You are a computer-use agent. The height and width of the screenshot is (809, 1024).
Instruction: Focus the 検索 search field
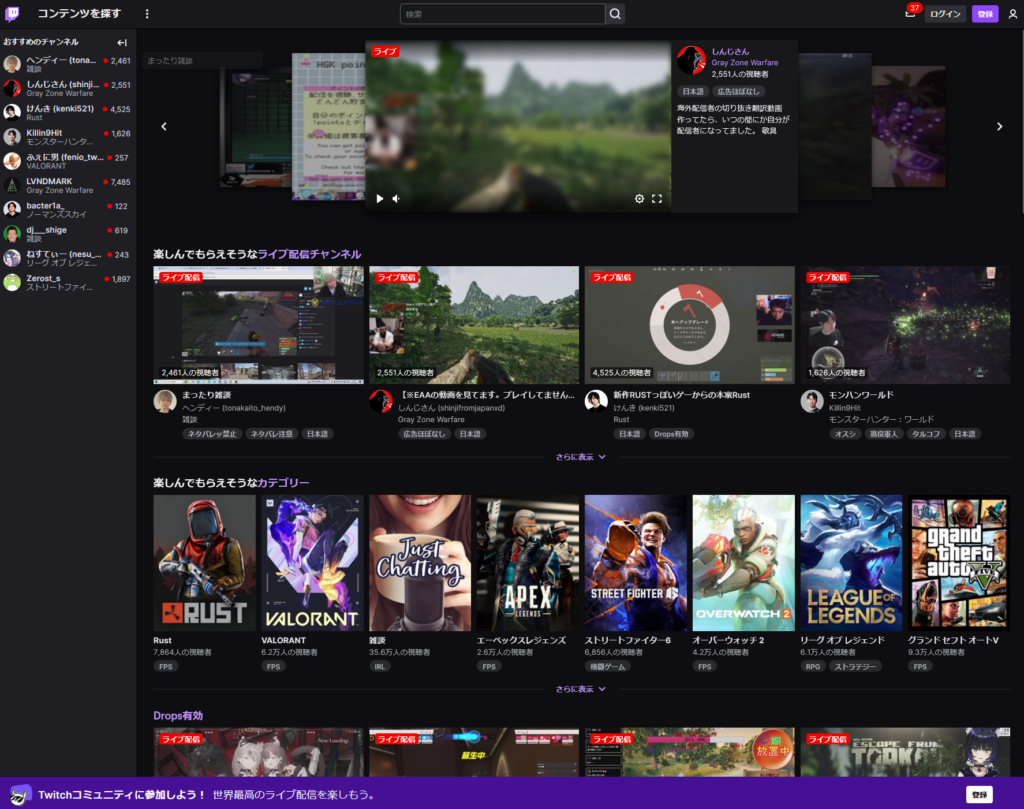(502, 14)
